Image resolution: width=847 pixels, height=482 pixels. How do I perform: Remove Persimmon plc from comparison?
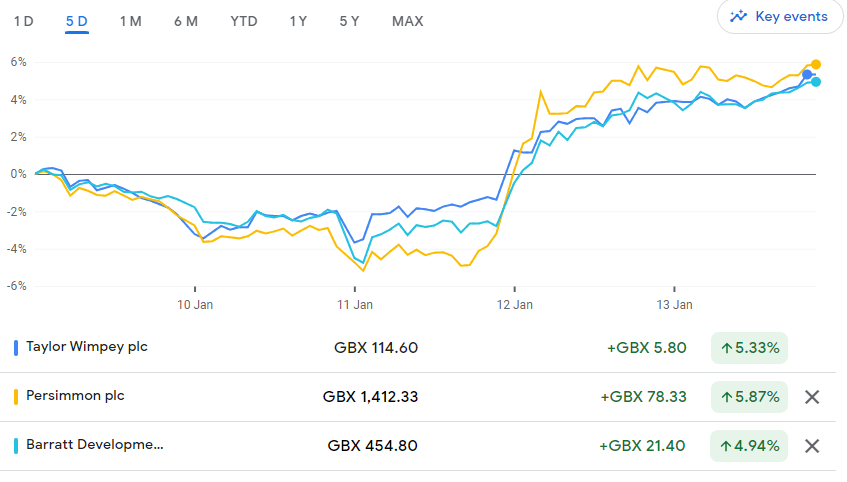click(812, 397)
